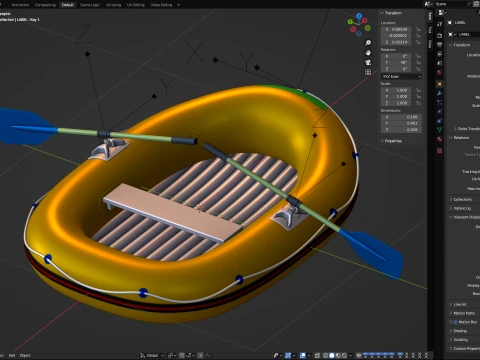
Task: Expand the Custom Properties panel
Action: pos(464,349)
